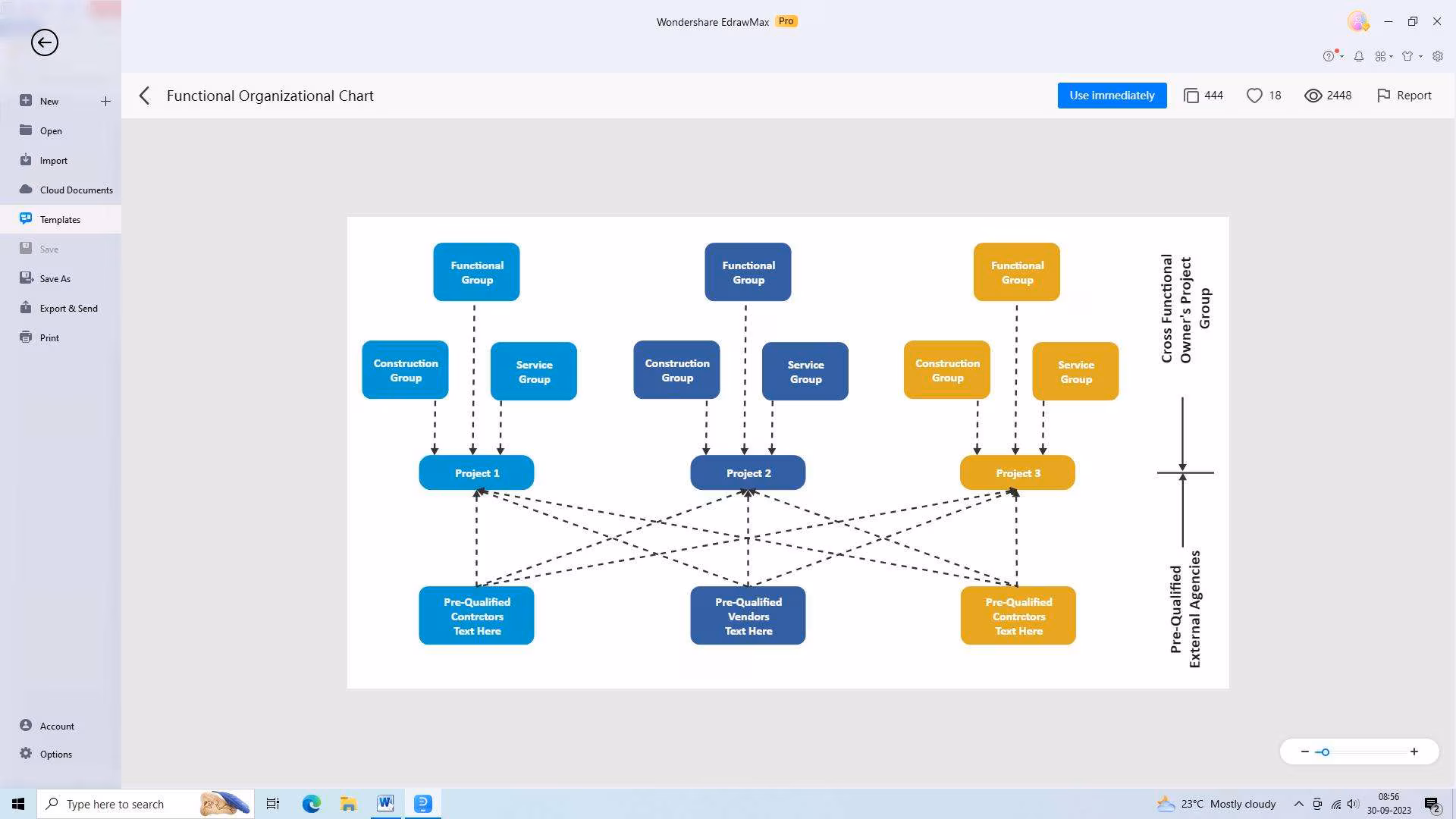Go back using the chevron beside title
Image resolution: width=1456 pixels, height=819 pixels.
(x=145, y=96)
